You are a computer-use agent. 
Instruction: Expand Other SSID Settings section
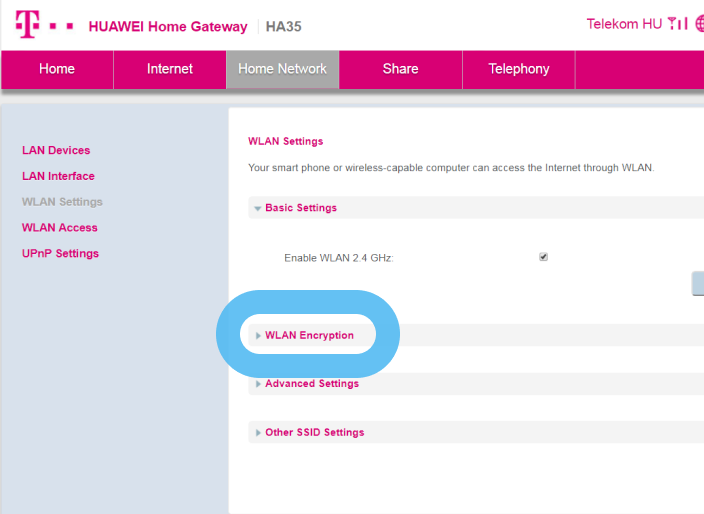coord(314,433)
